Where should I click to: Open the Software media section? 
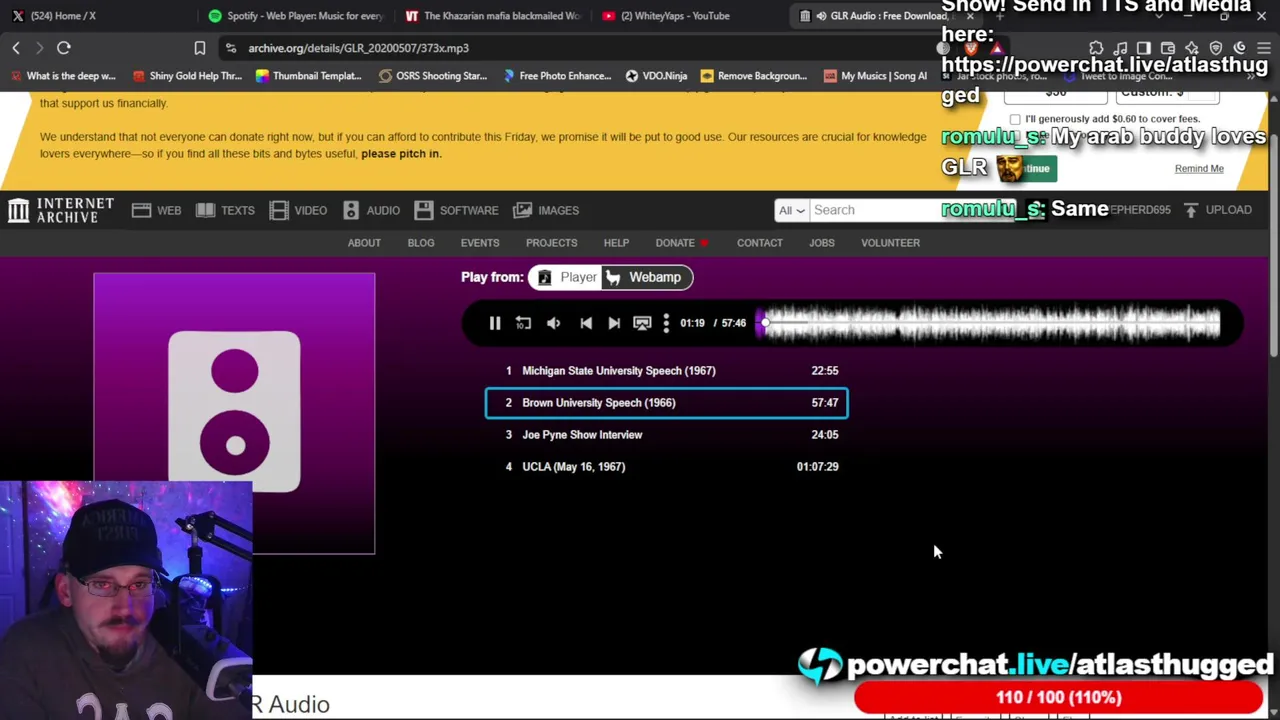[456, 210]
